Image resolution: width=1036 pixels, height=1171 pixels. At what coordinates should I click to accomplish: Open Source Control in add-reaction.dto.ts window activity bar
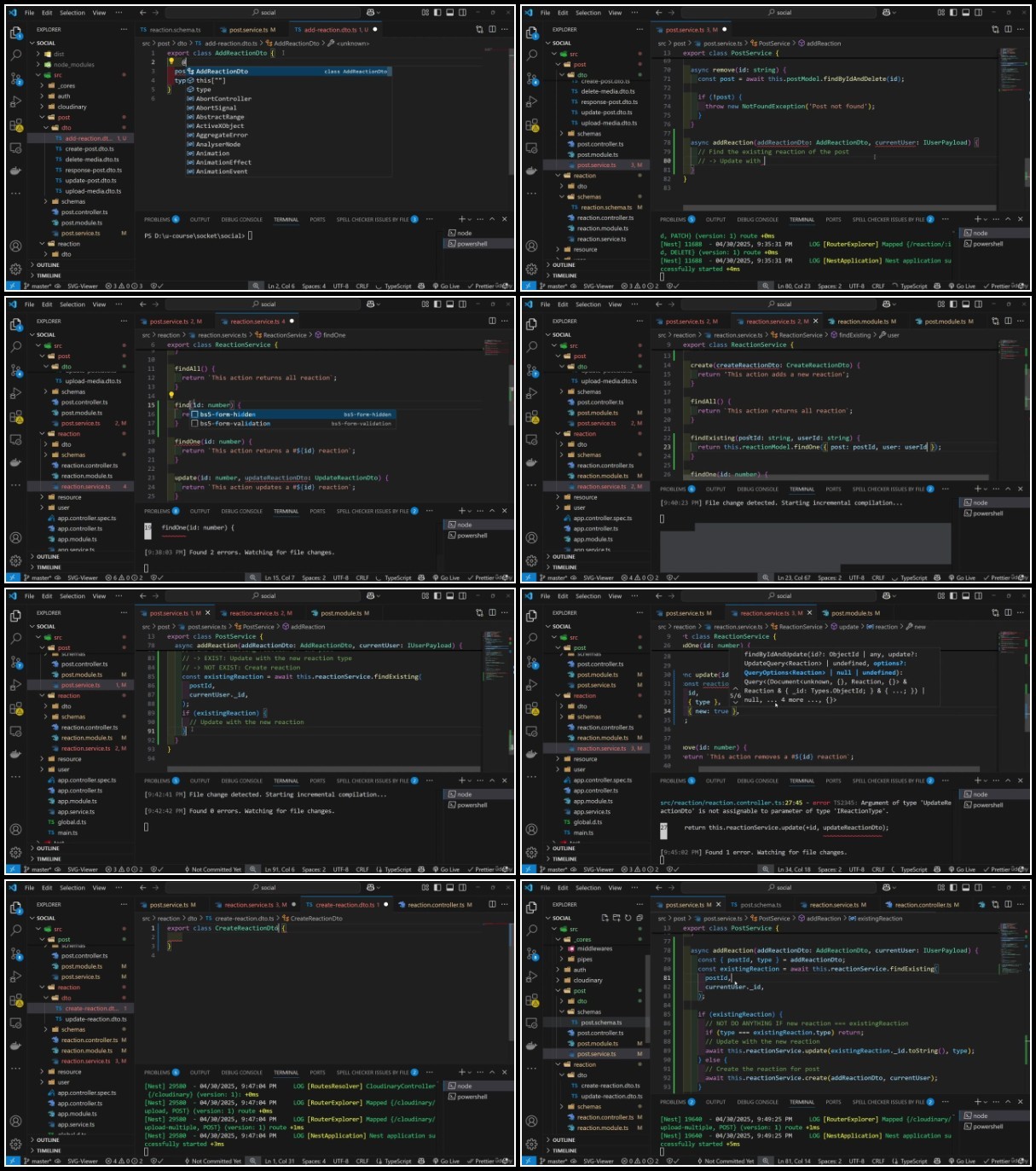coord(16,78)
